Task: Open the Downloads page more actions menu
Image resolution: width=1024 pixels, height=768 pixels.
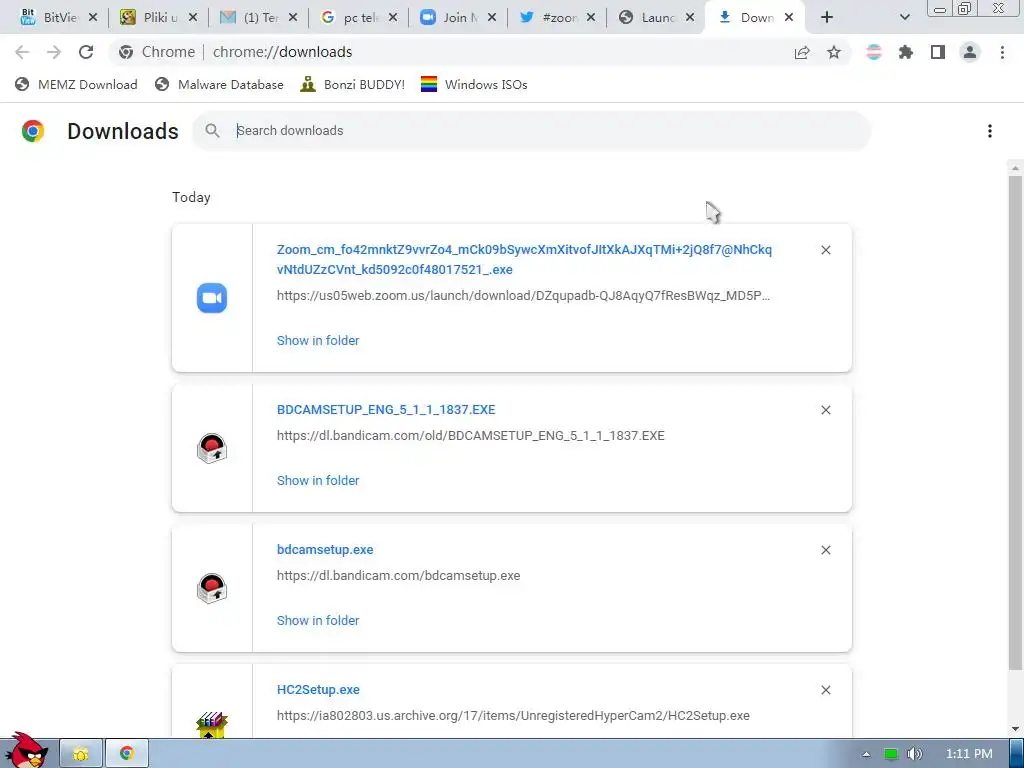Action: [x=989, y=131]
